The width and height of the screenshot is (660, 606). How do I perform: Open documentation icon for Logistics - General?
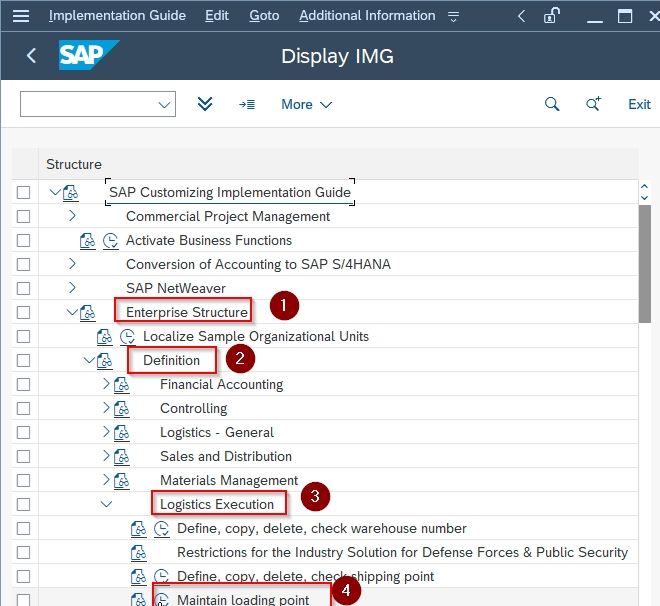coord(122,433)
